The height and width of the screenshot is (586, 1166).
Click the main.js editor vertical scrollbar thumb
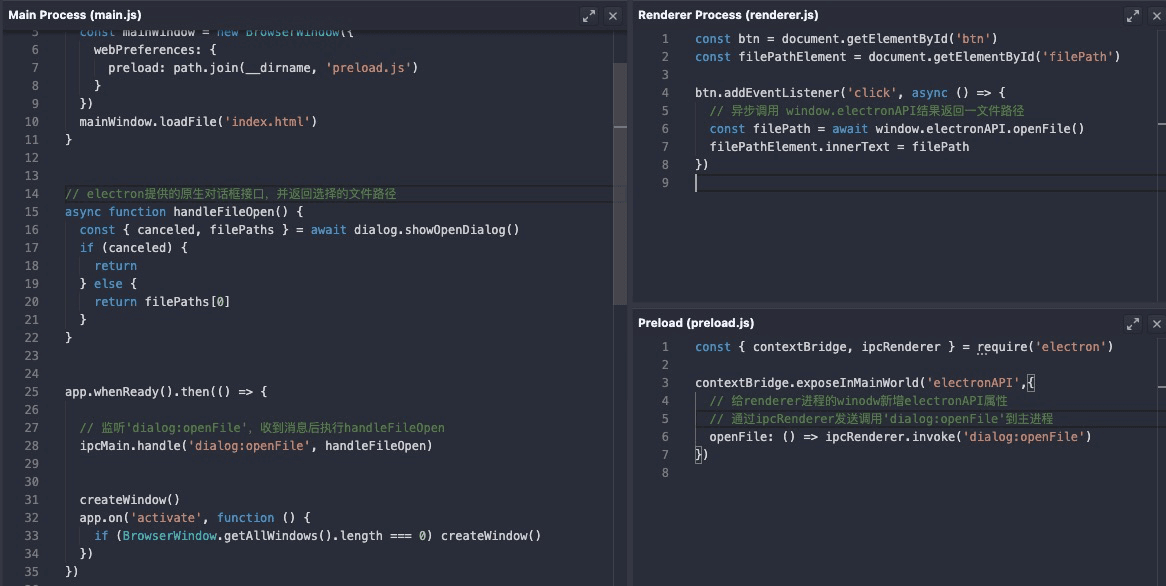pos(620,185)
